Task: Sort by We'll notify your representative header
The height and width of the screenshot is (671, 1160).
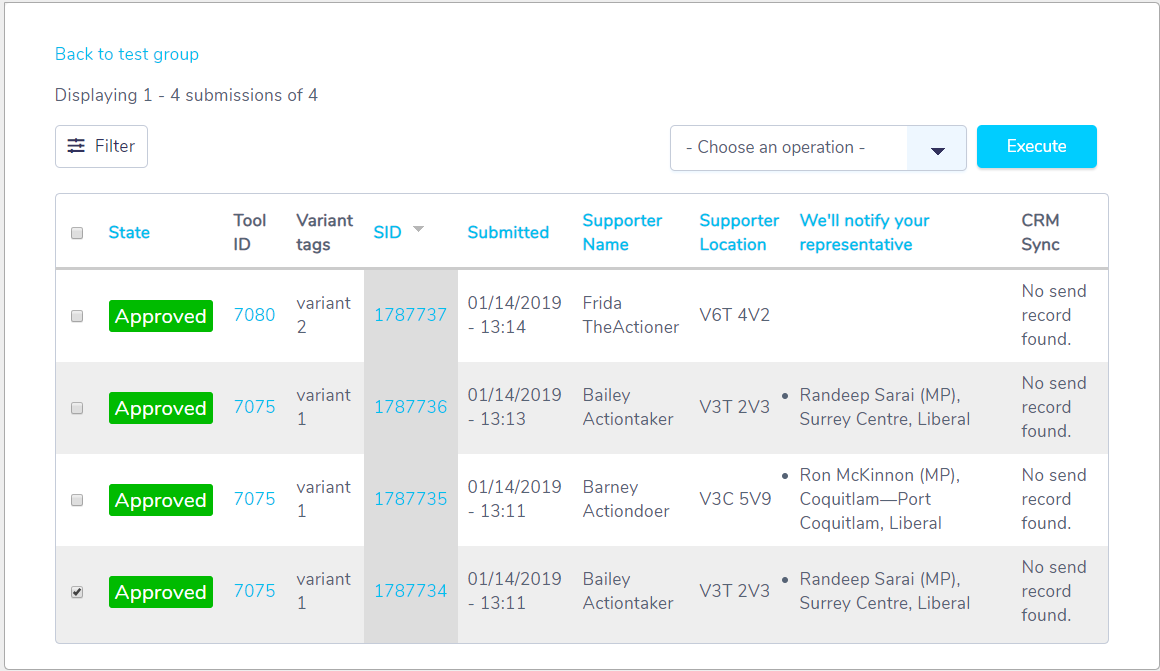Action: tap(865, 232)
